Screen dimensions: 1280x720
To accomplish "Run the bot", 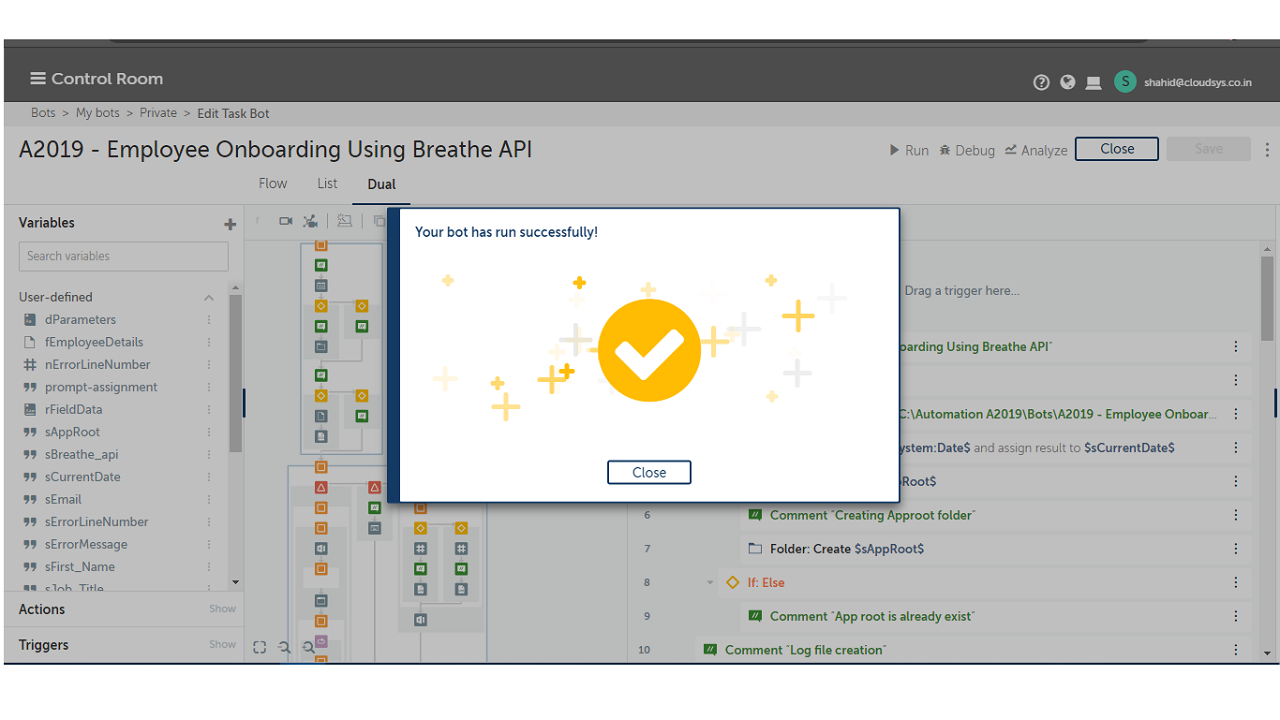I will click(x=909, y=150).
